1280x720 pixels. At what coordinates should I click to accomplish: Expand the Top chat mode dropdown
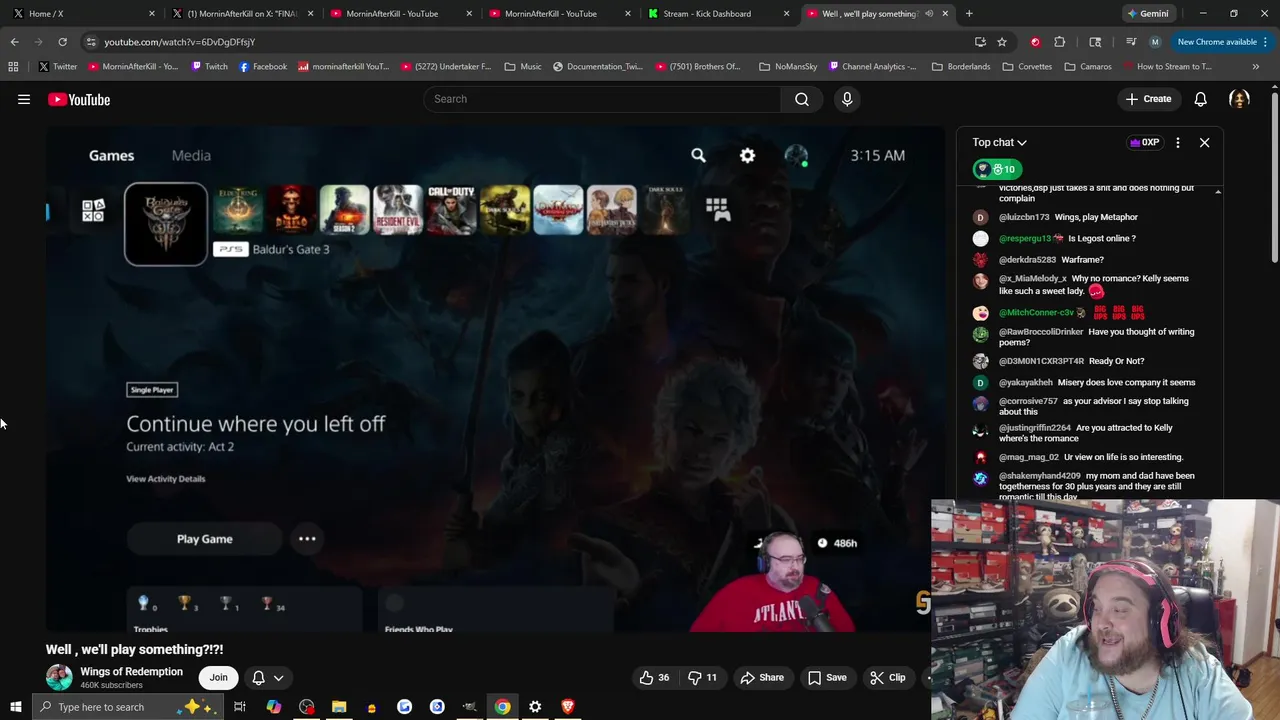pos(999,143)
